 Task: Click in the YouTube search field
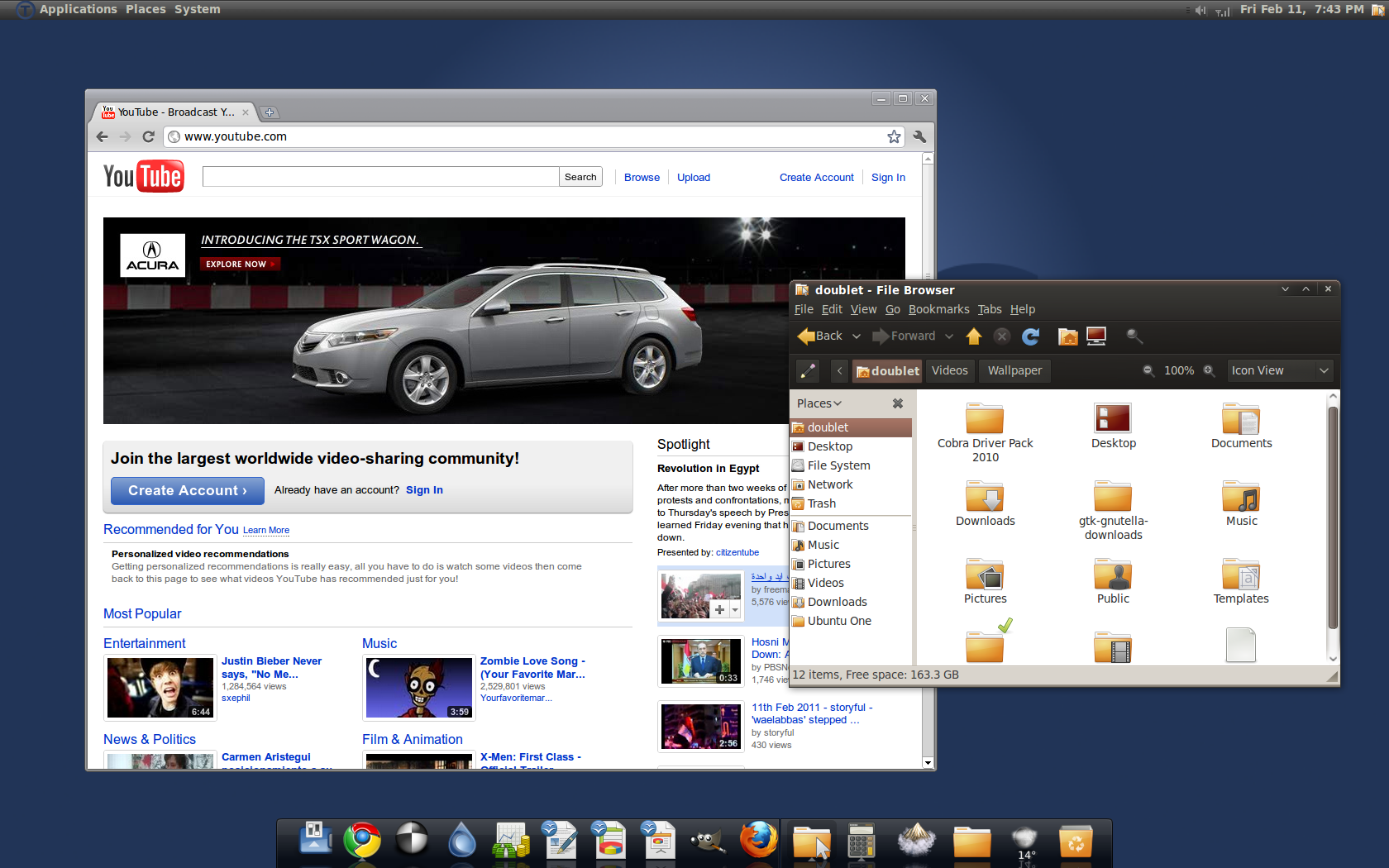[x=380, y=177]
